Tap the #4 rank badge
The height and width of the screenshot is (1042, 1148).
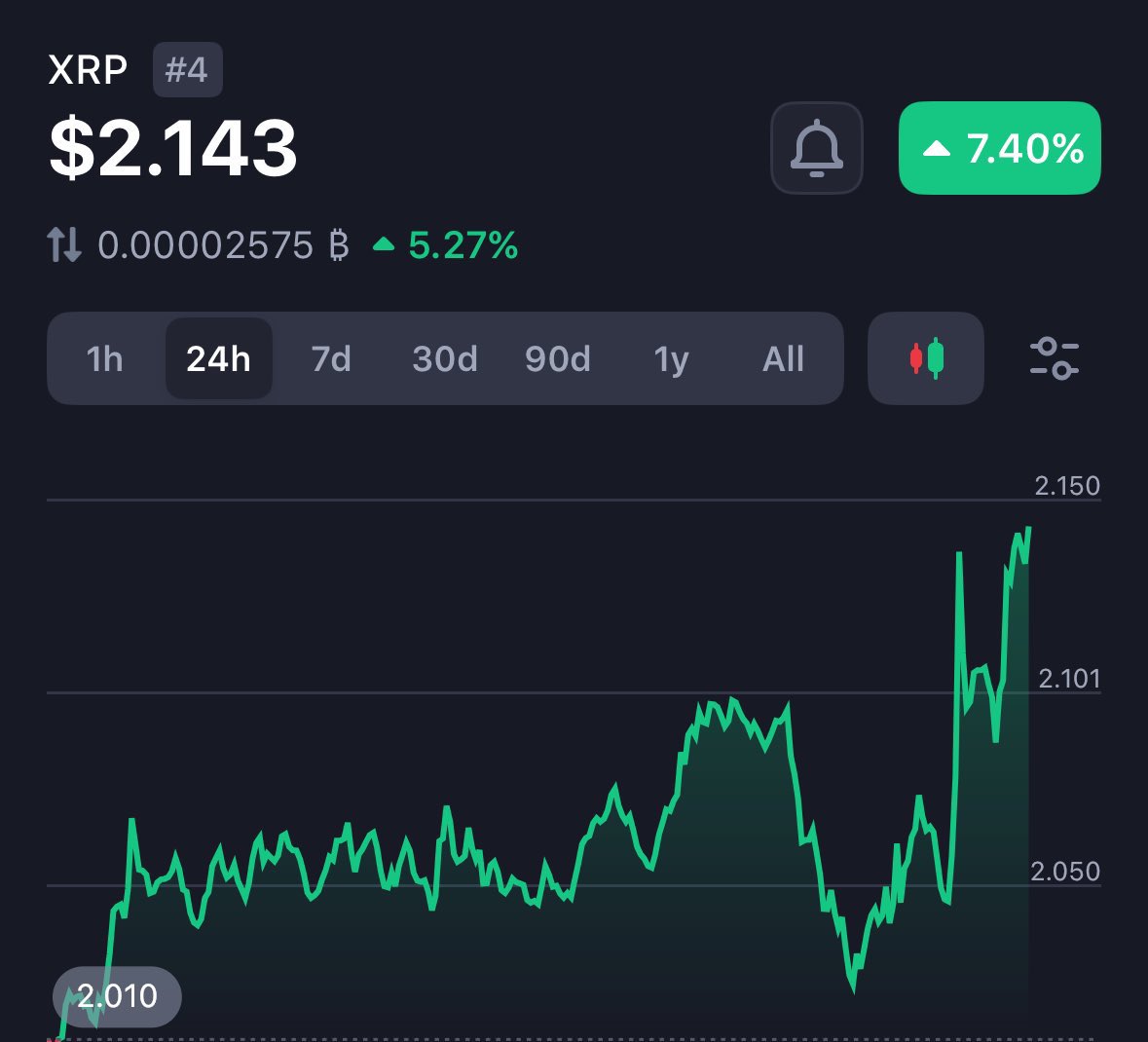187,70
